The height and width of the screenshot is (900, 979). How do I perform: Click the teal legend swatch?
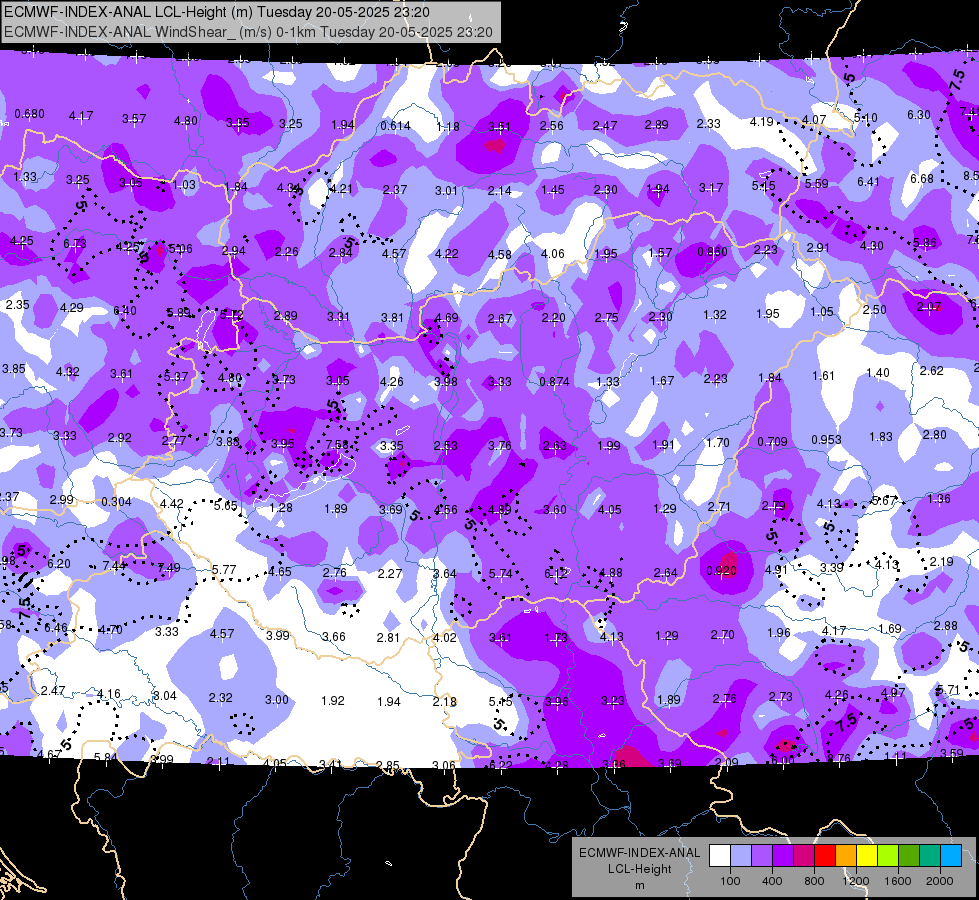point(930,855)
